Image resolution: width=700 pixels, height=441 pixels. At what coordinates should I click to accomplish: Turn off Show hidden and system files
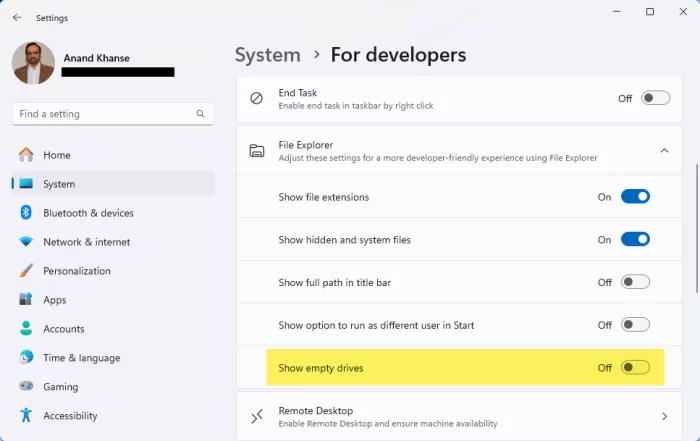click(x=635, y=240)
